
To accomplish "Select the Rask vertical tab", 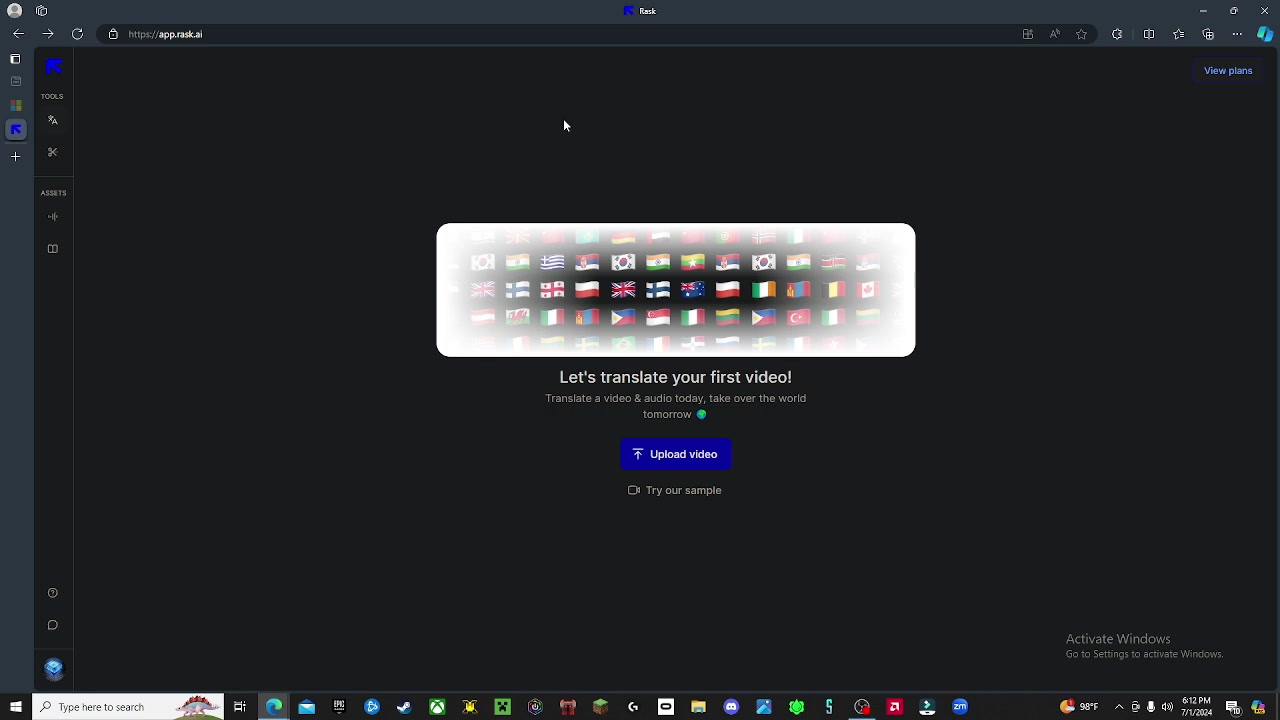I will click(x=15, y=129).
